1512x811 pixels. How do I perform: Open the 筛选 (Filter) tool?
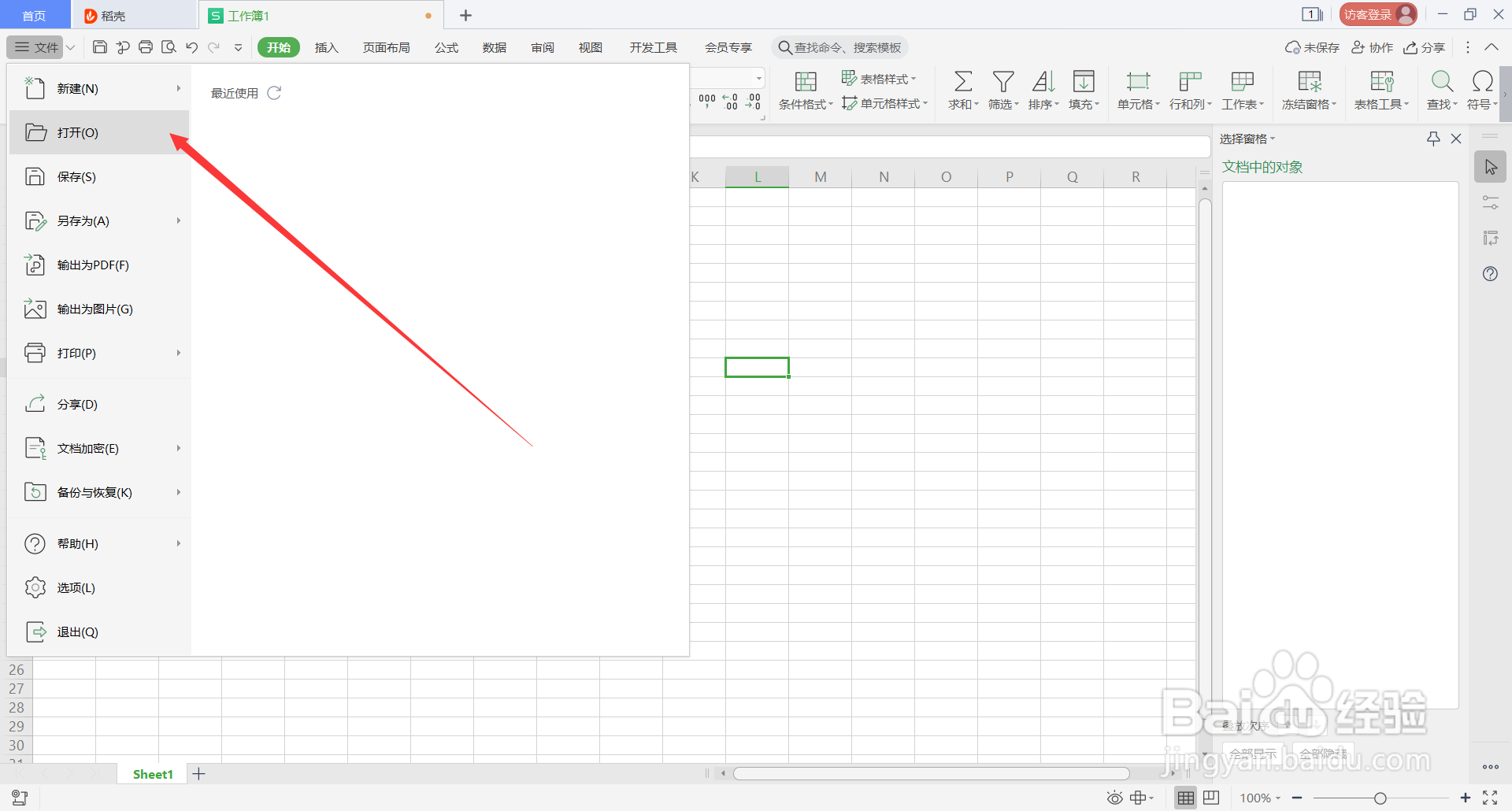(1002, 89)
